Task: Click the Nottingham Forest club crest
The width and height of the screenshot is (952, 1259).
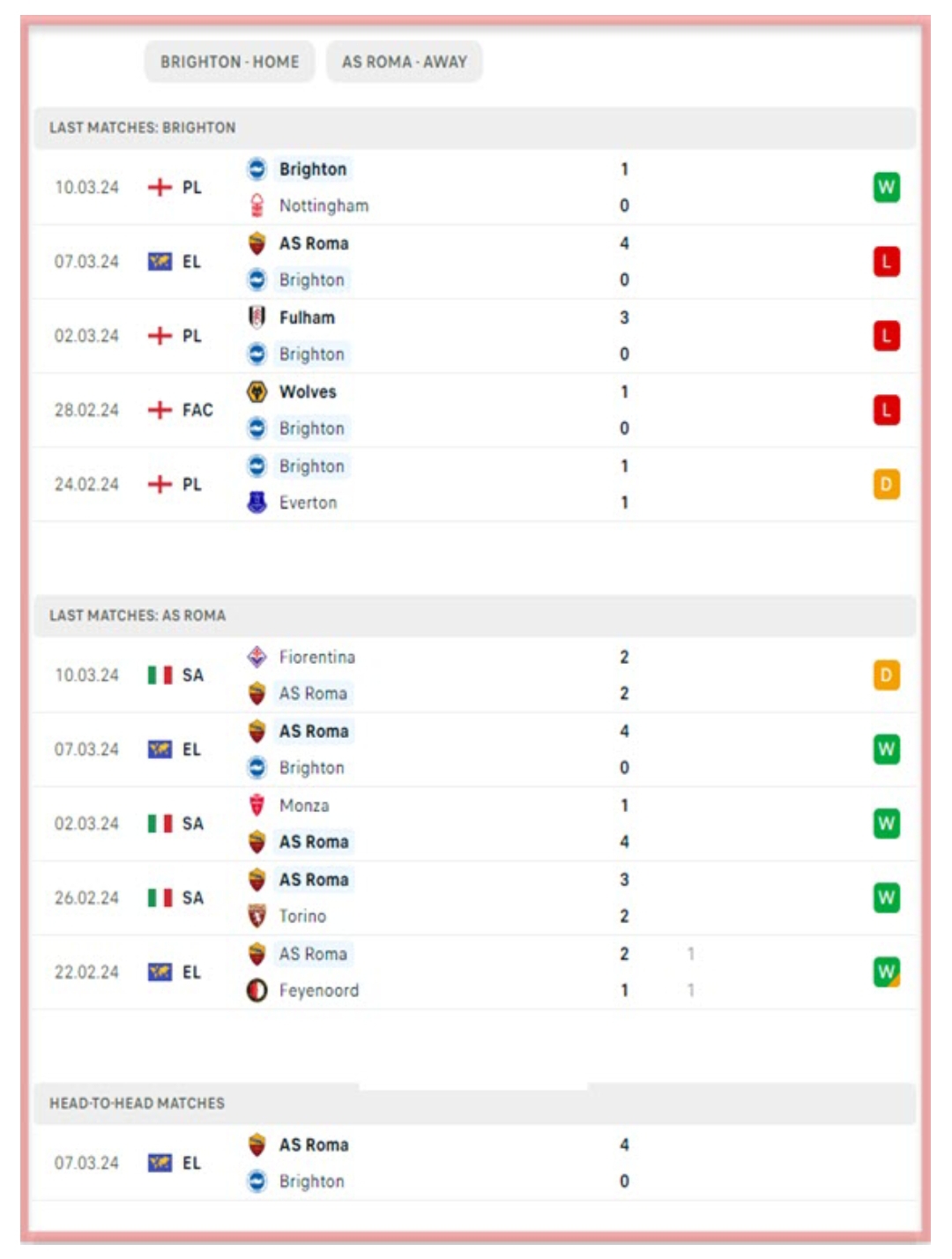Action: 257,205
